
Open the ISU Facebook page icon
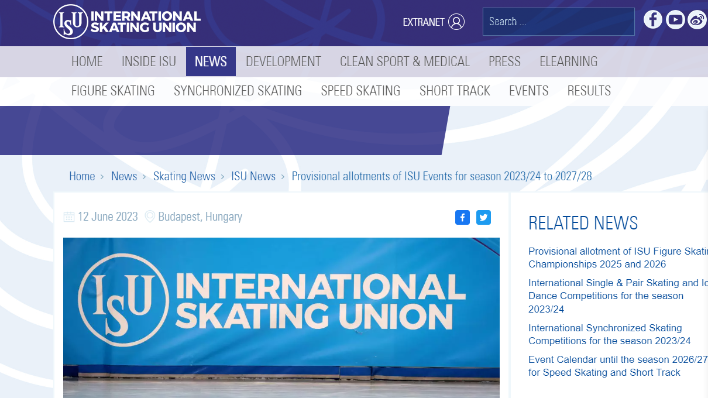652,20
